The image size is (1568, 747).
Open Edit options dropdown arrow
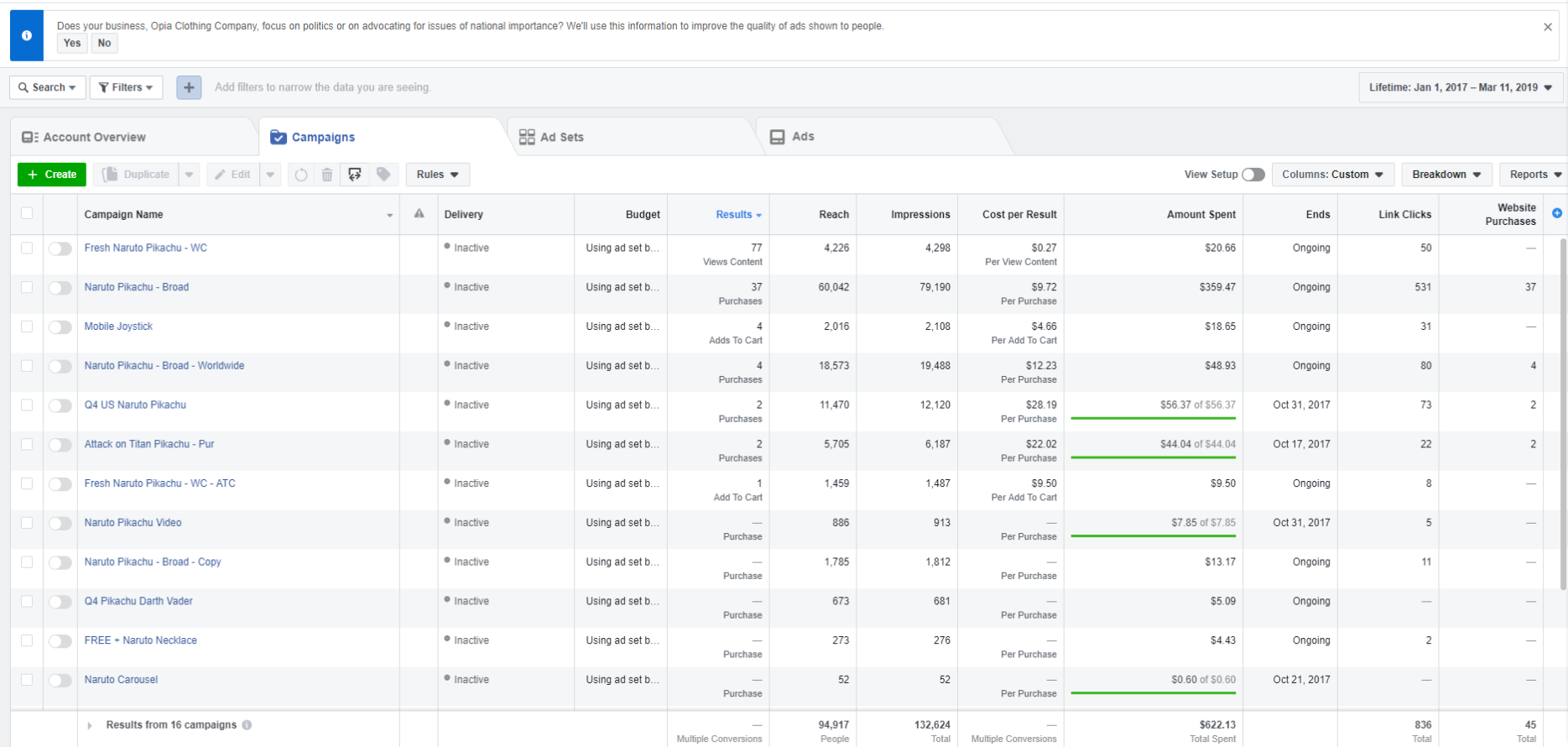tap(270, 175)
